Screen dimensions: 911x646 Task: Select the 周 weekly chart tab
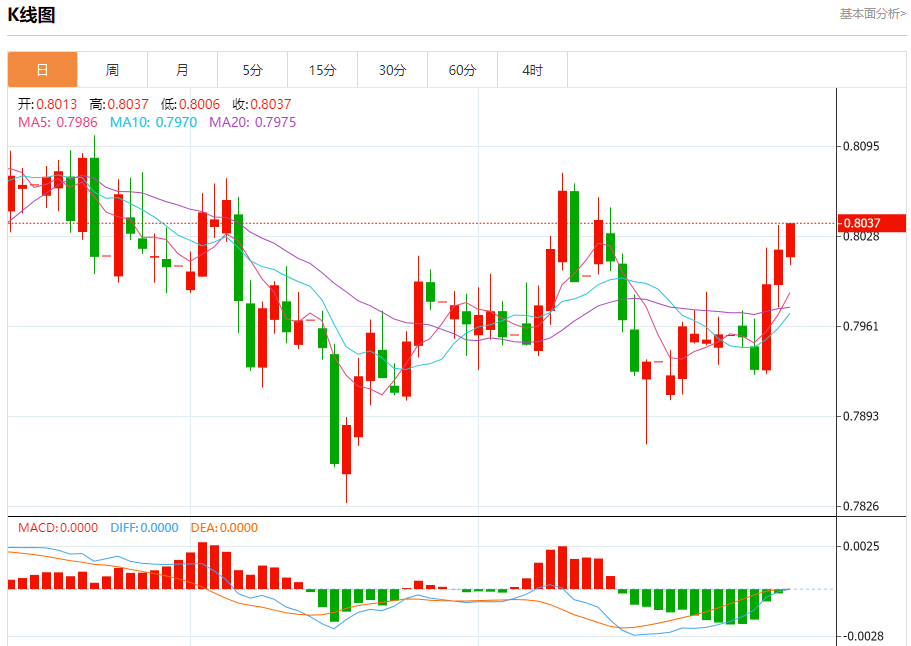click(112, 70)
